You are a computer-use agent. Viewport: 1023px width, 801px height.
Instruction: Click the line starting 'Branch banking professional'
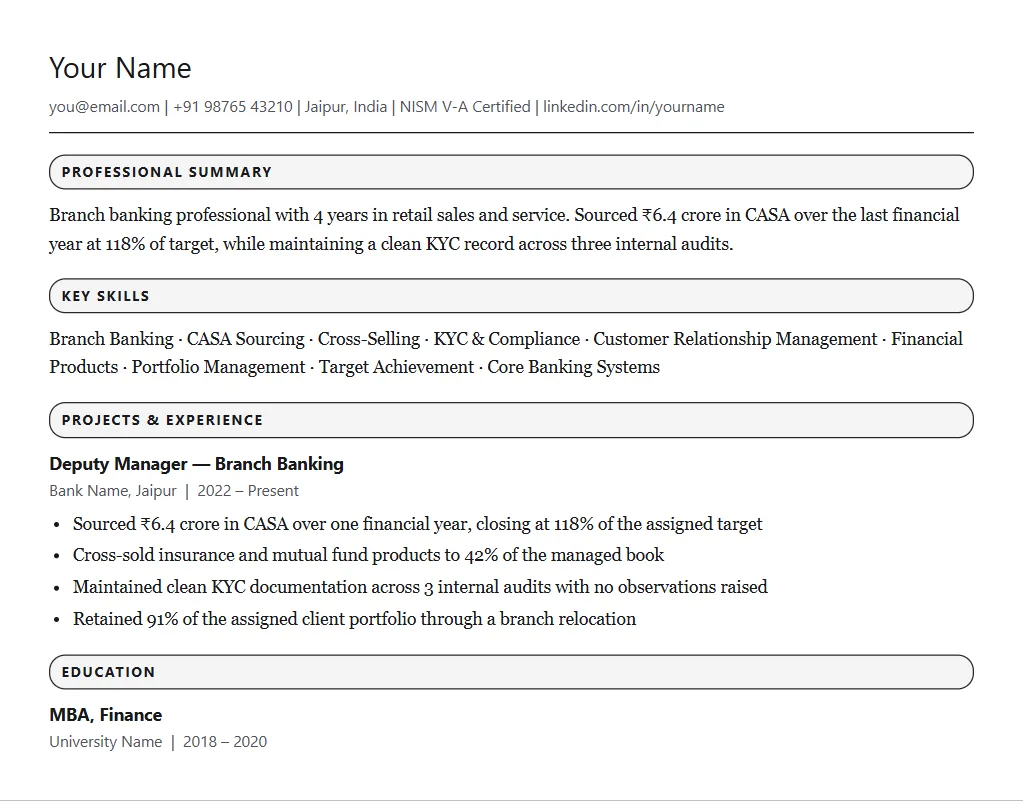[504, 215]
